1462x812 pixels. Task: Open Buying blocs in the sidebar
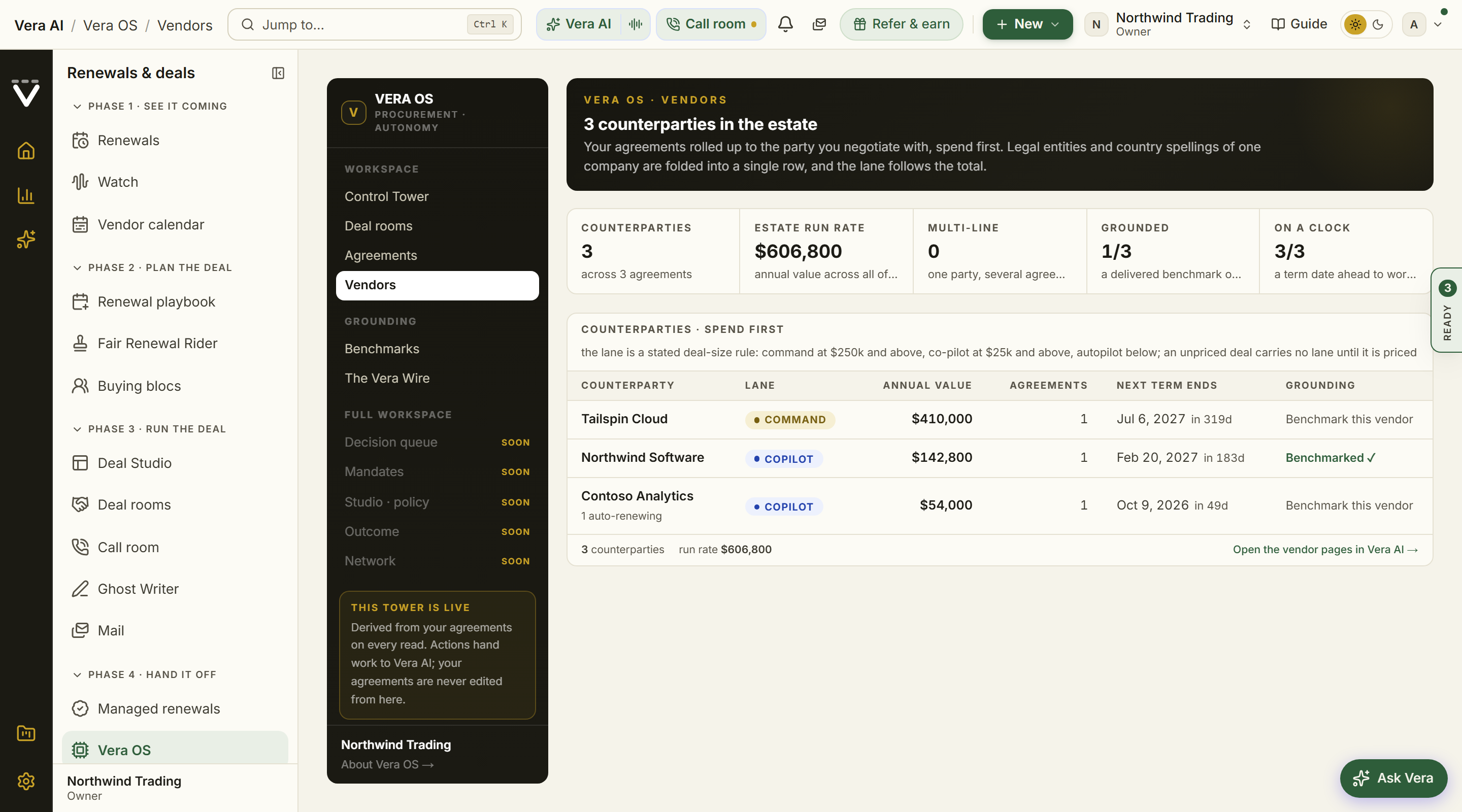click(x=175, y=386)
